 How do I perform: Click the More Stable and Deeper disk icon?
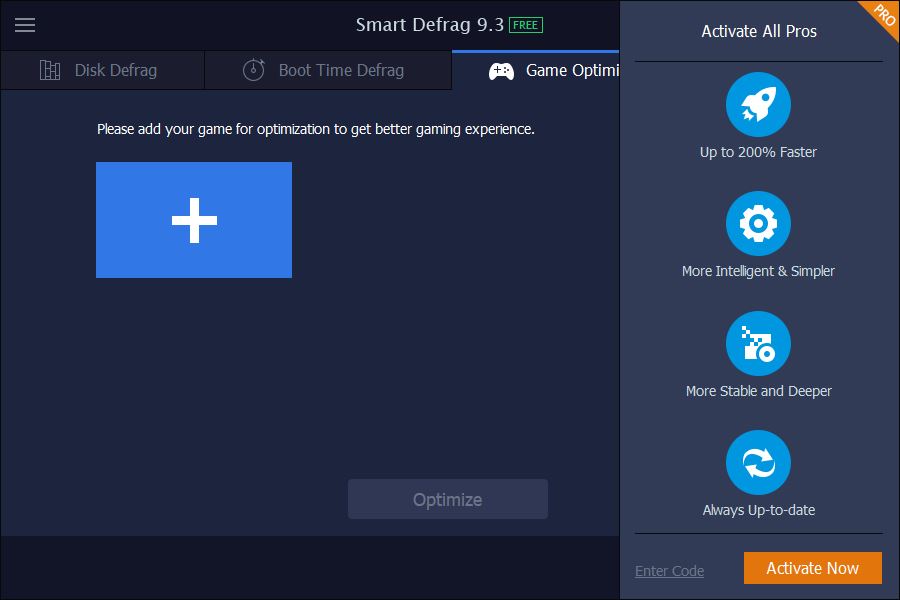(x=758, y=343)
